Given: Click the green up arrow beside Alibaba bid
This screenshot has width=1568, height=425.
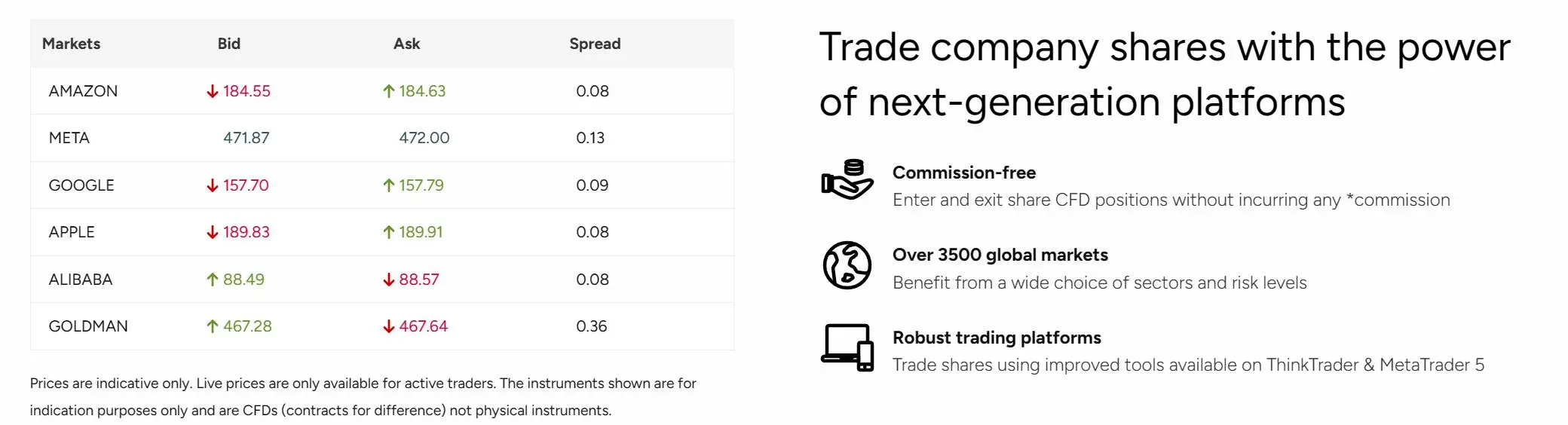Looking at the screenshot, I should point(213,280).
